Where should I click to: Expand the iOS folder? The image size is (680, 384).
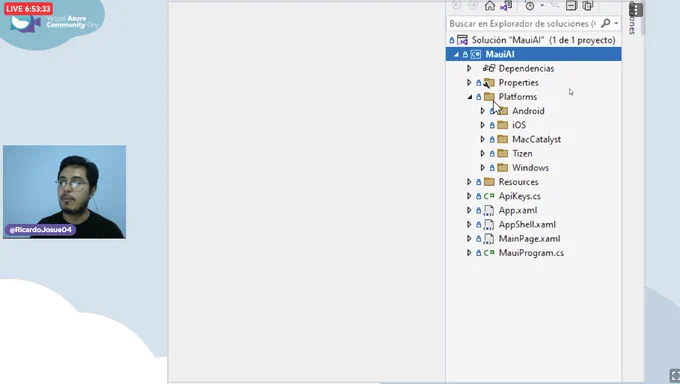(x=483, y=125)
